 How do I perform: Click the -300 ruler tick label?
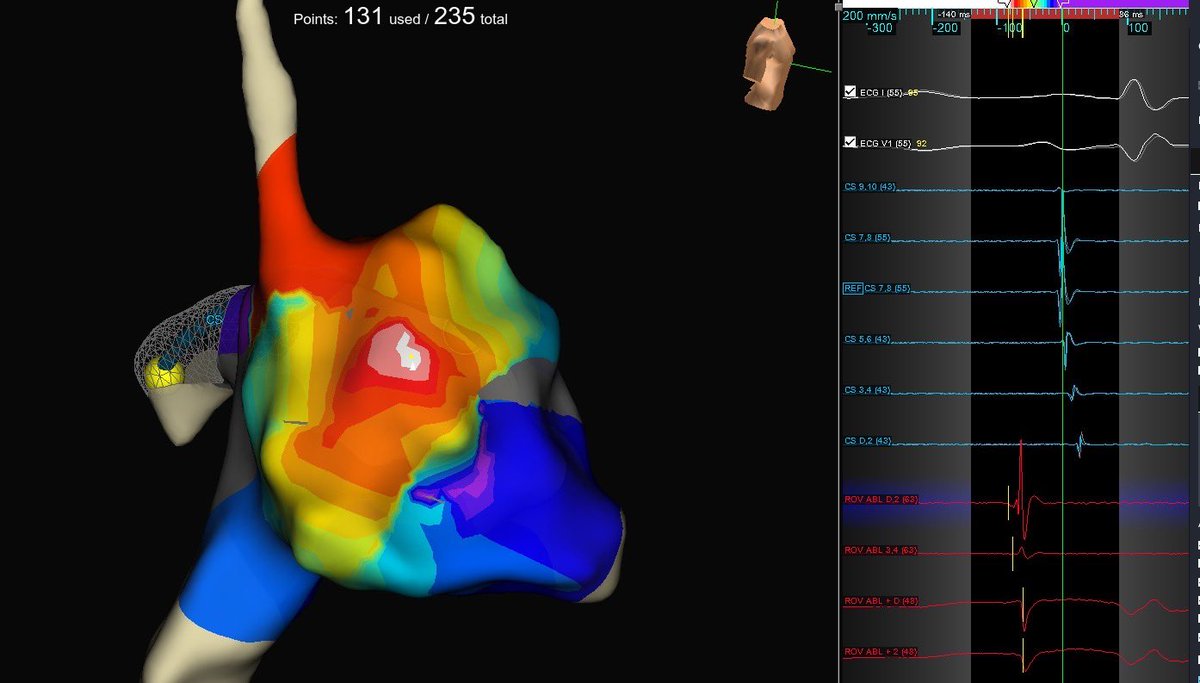point(878,29)
